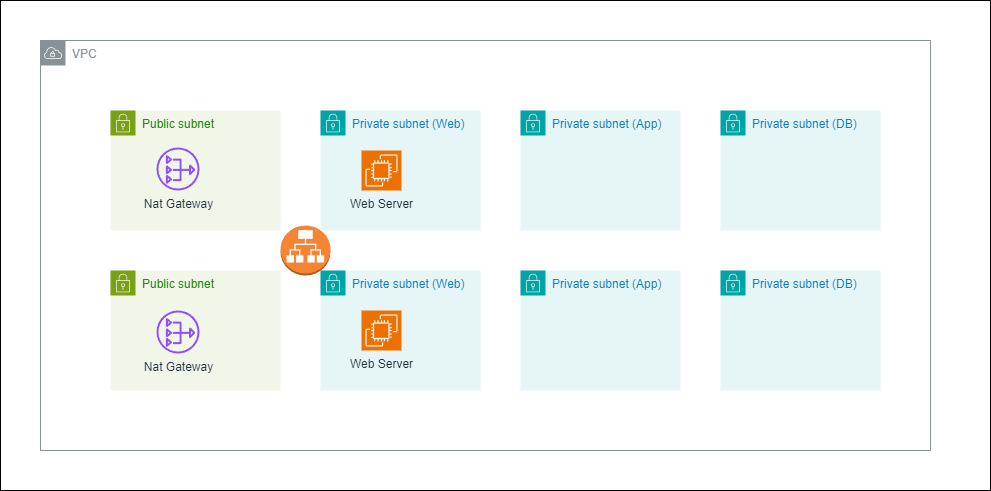
Task: Click the upper Nat Gateway text label
Action: coord(178,204)
